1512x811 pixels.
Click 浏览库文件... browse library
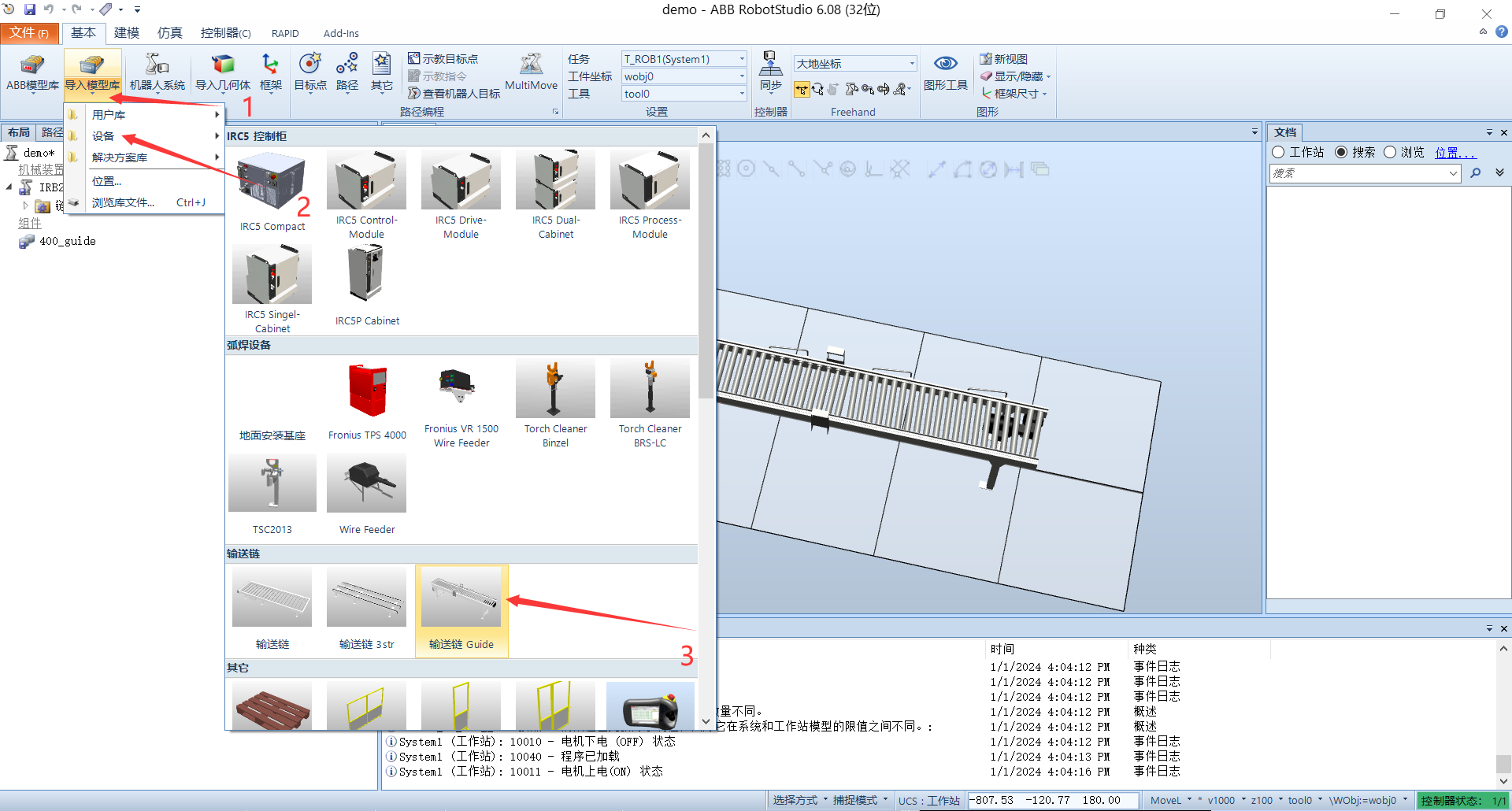144,202
